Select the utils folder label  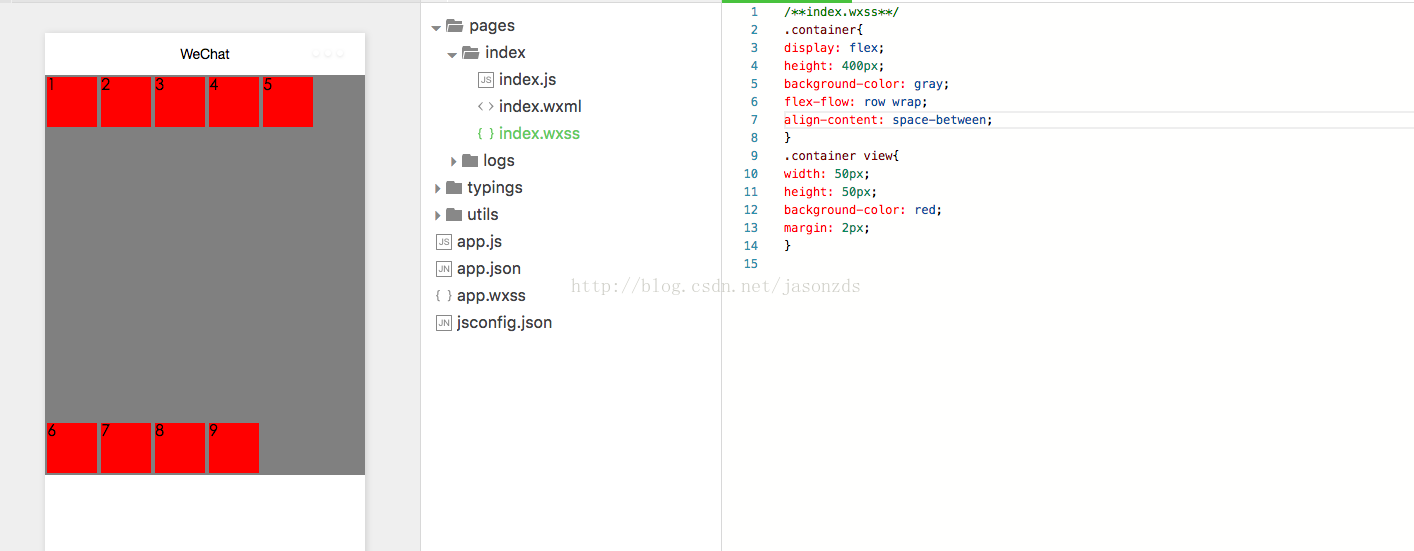482,215
